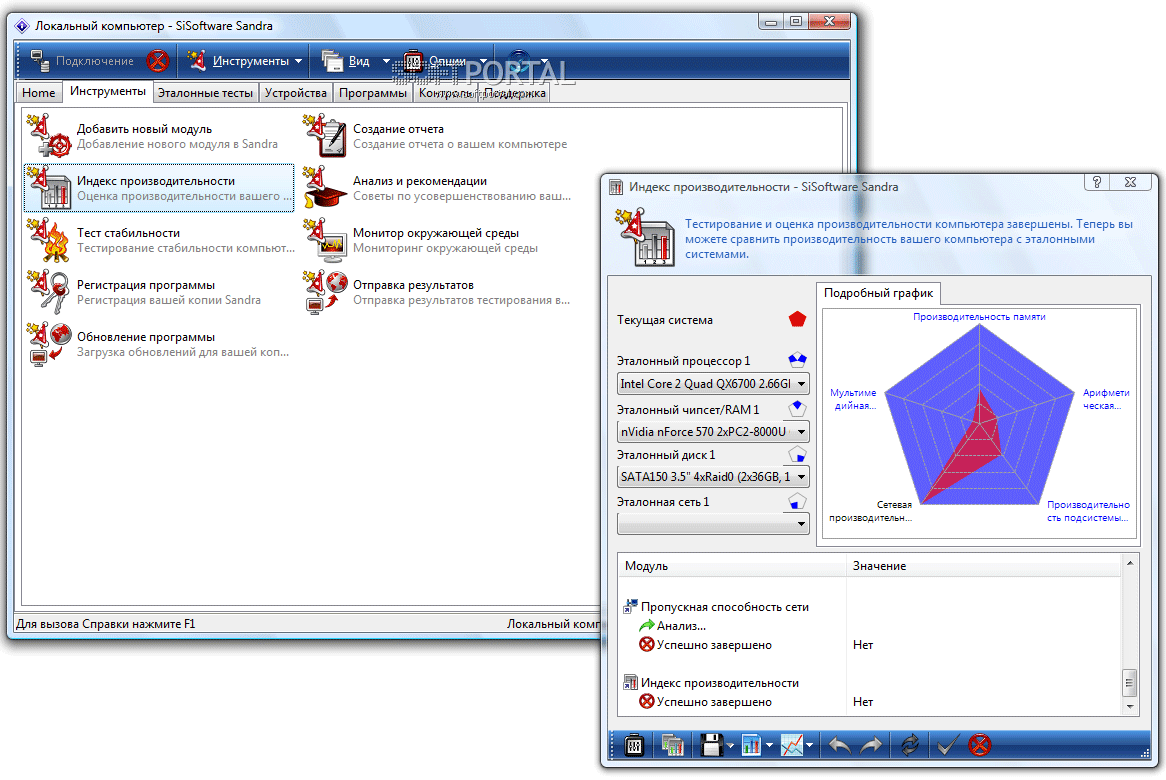The image size is (1166, 780).
Task: Open the Опции toolbar dropdown menu
Action: pyautogui.click(x=483, y=61)
